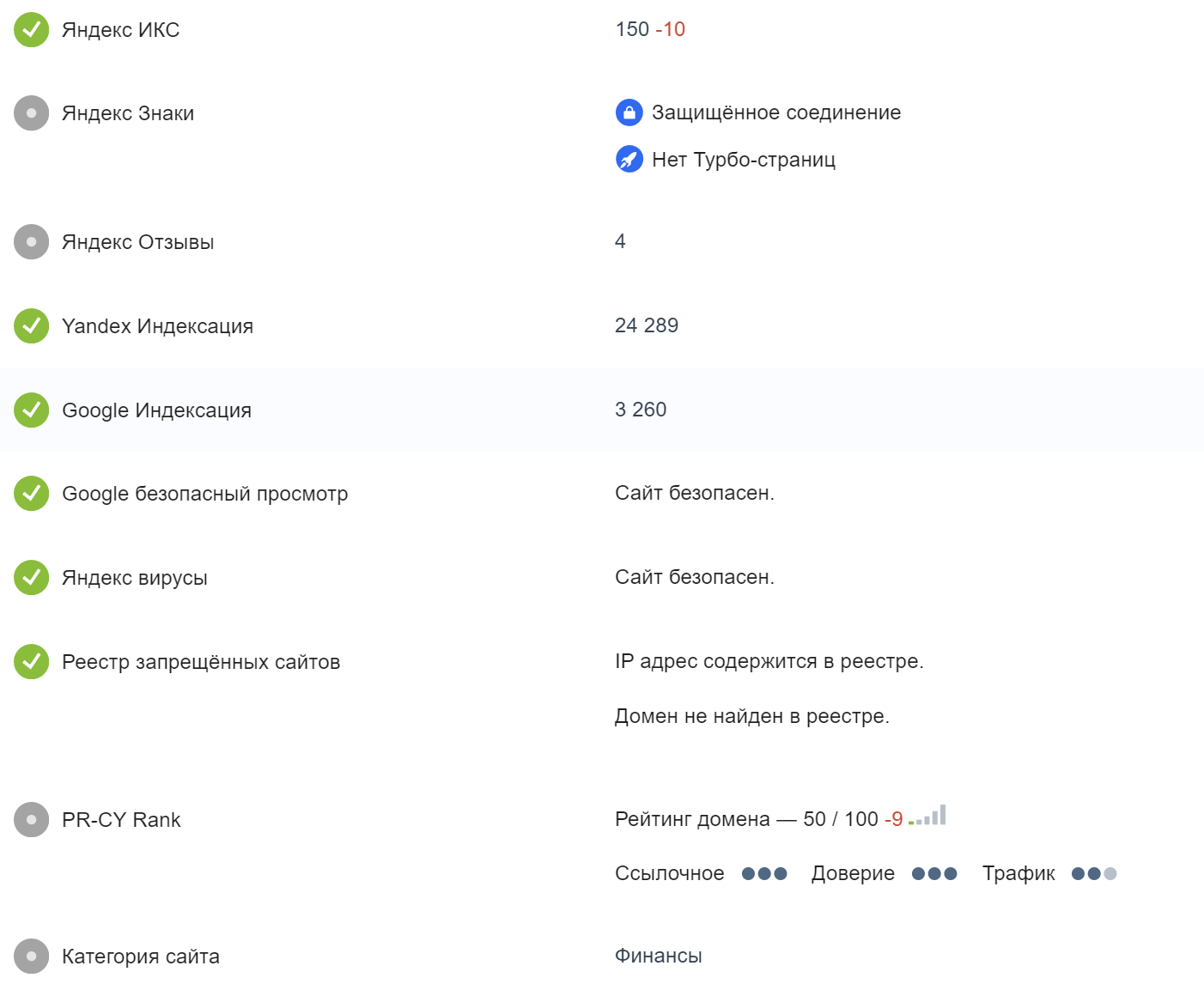Image resolution: width=1204 pixels, height=984 pixels.
Task: Click the grey status icon beside PR-CY Rank
Action: tap(32, 820)
